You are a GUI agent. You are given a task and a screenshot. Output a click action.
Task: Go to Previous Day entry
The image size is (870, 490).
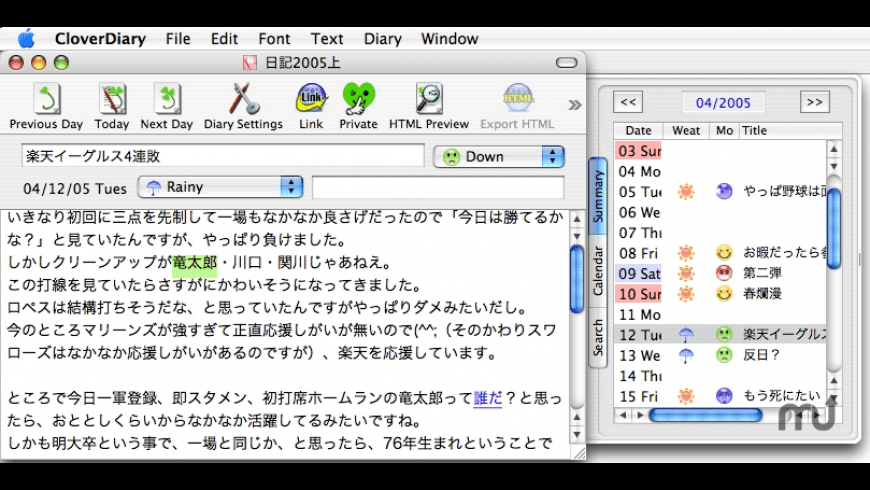pos(46,107)
